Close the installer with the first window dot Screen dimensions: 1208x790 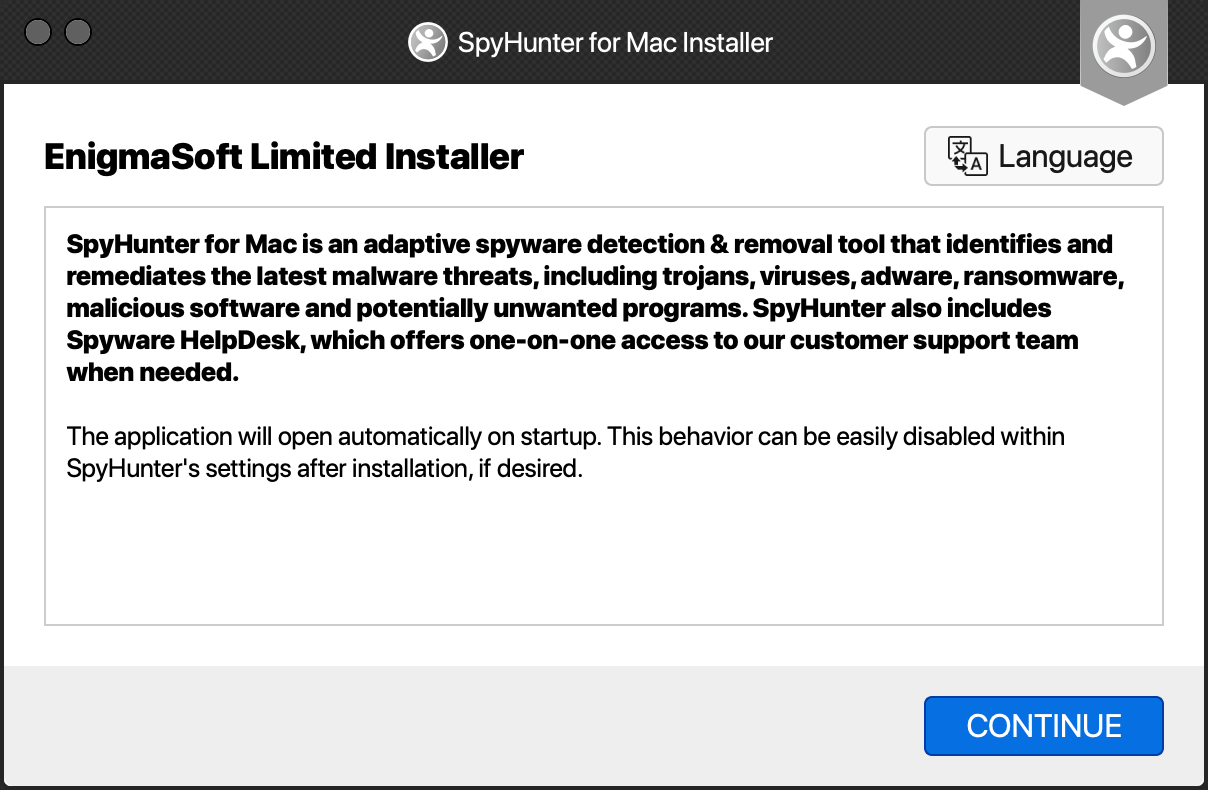tap(38, 32)
